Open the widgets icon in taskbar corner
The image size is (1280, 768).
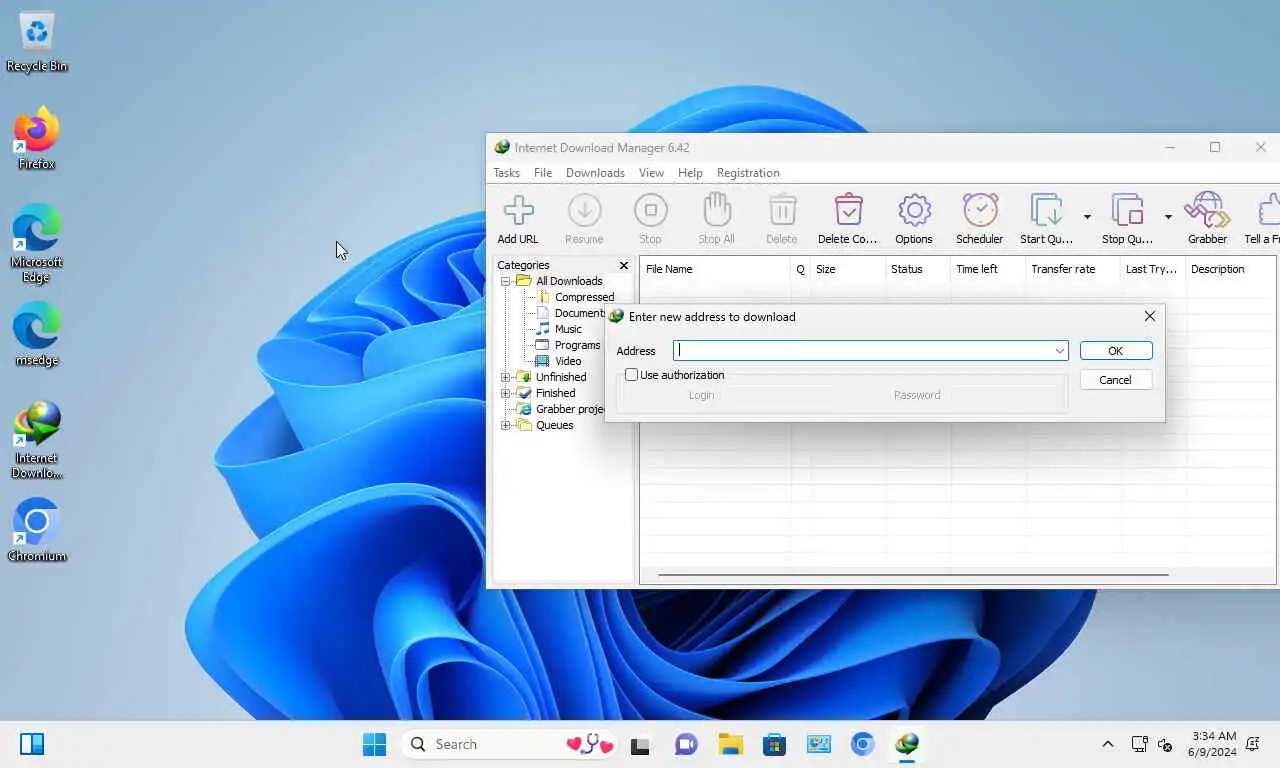32,744
